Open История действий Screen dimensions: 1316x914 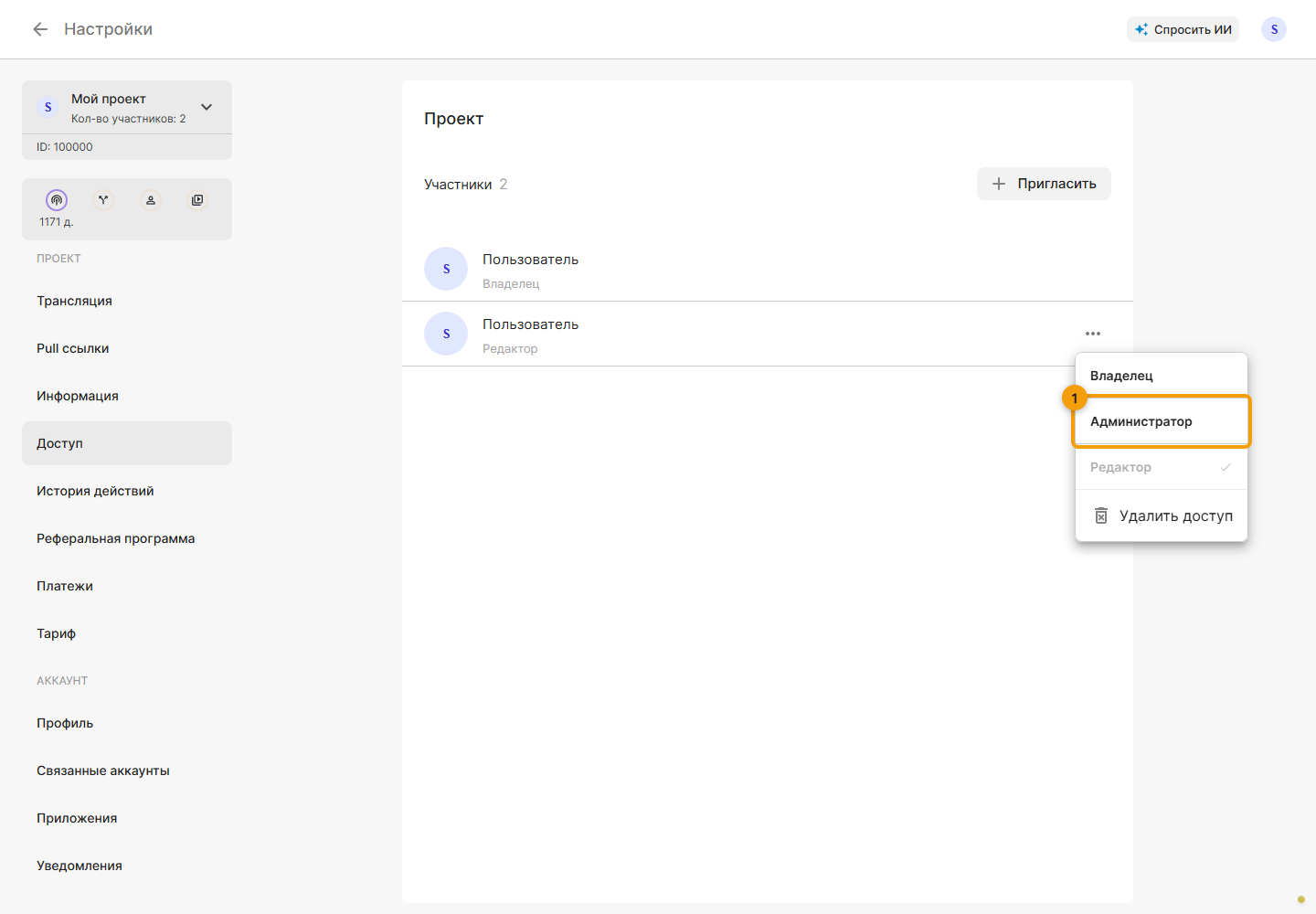coord(127,491)
